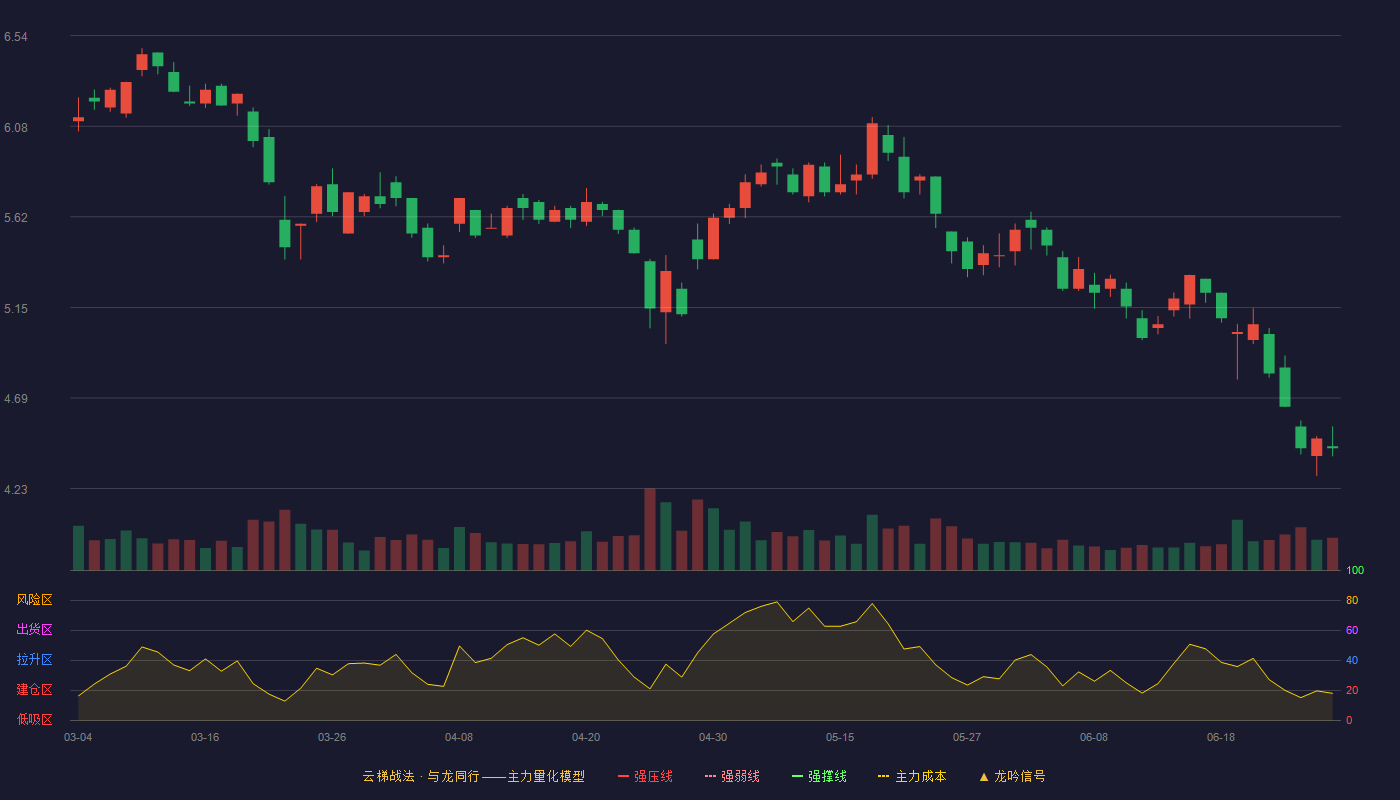Click the 拉升区 zone label

click(34, 660)
